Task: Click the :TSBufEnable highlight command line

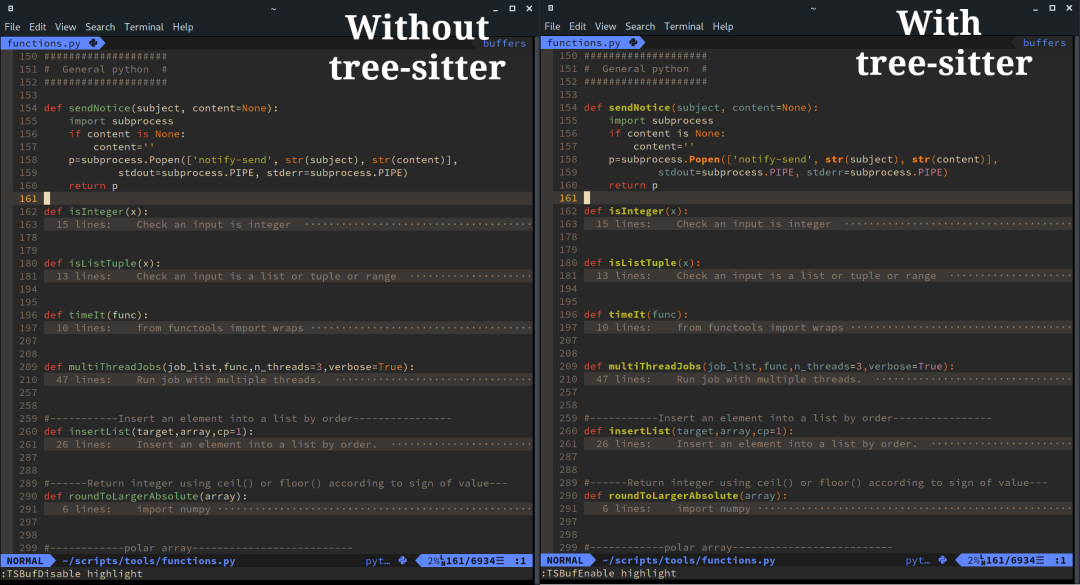Action: [x=609, y=573]
